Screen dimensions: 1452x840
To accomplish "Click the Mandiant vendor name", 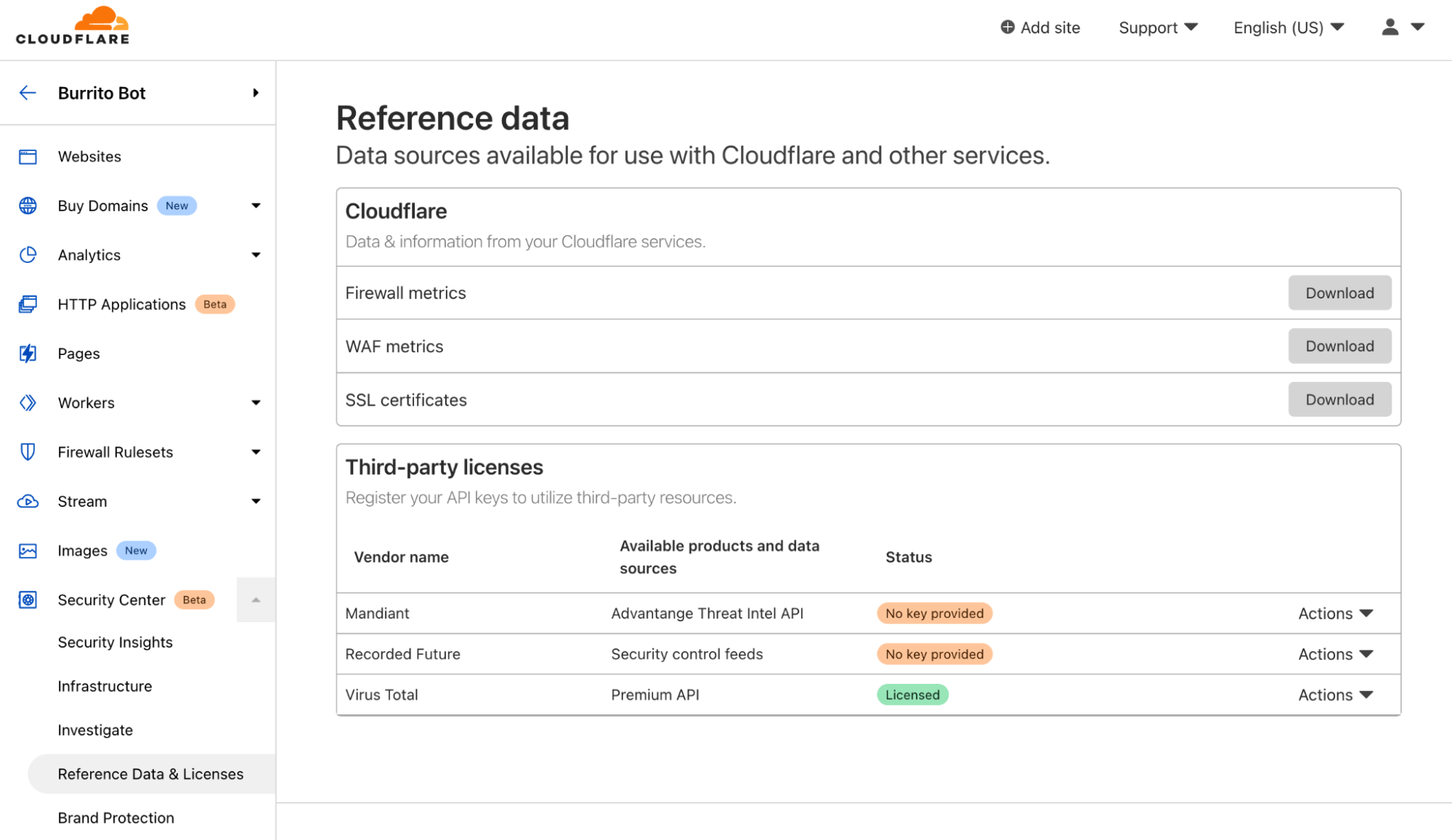I will [377, 613].
